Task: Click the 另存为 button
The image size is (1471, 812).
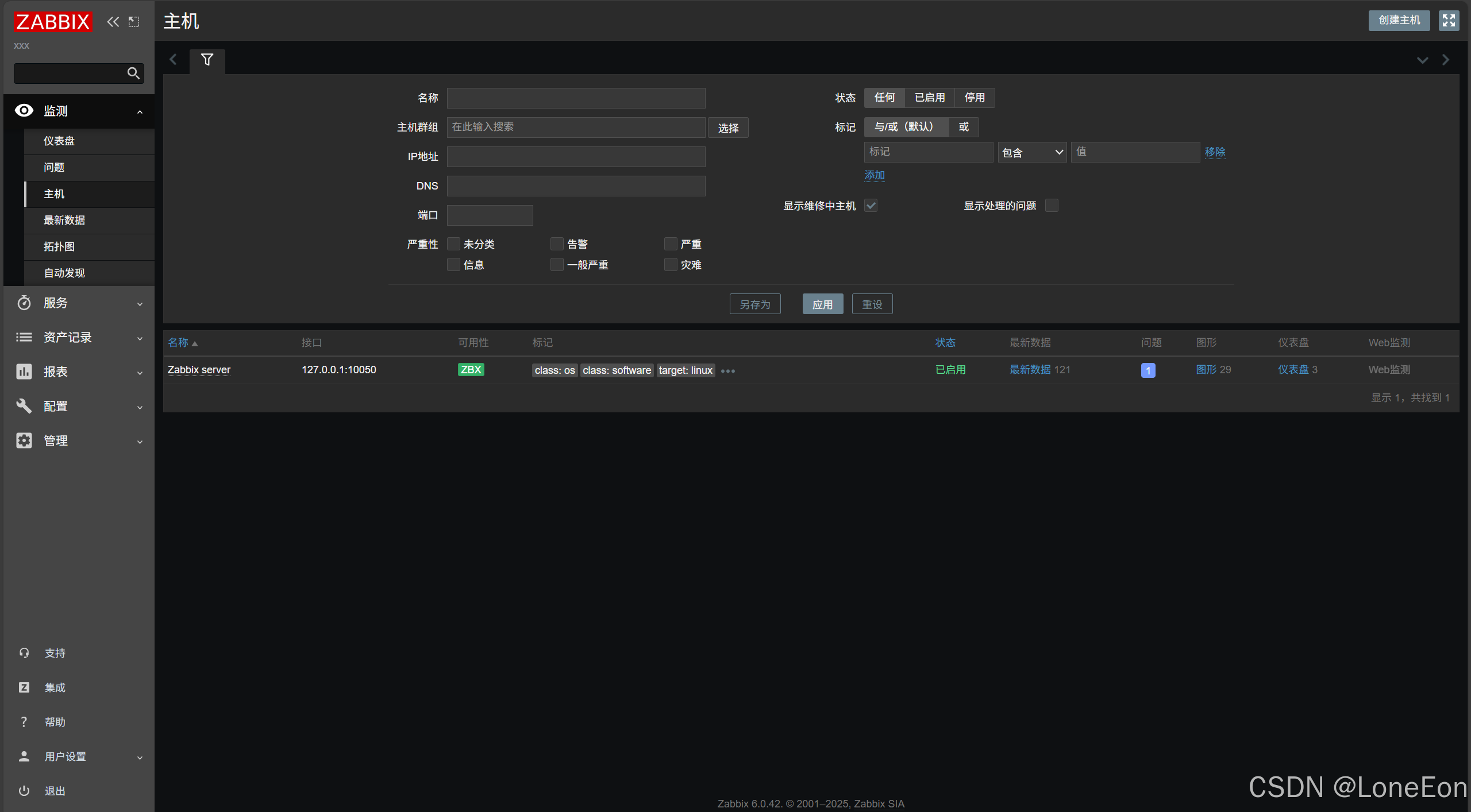Action: [x=754, y=304]
